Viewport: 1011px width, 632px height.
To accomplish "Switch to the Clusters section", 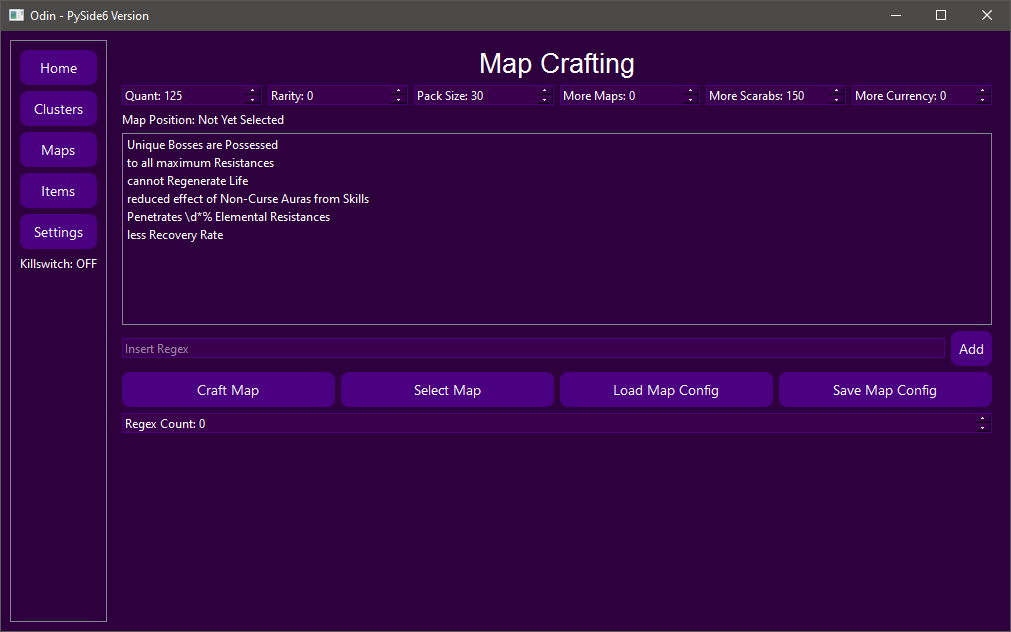I will (58, 108).
